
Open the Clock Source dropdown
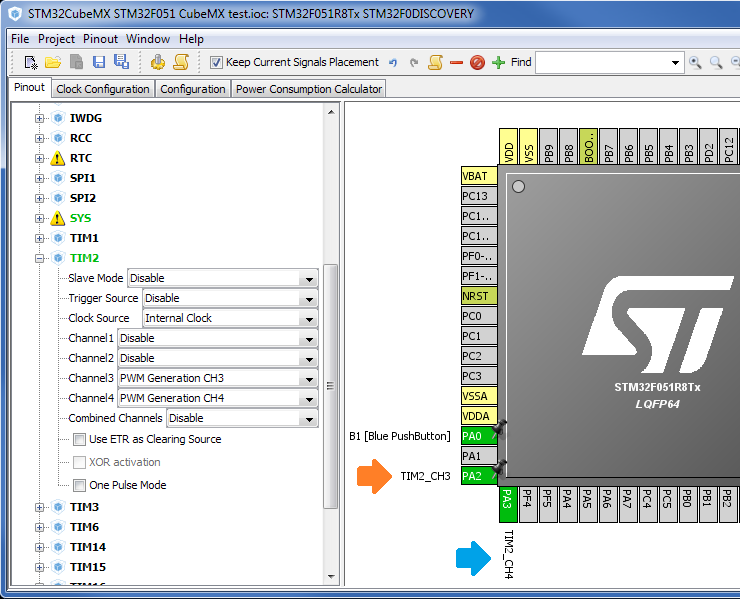pos(230,319)
